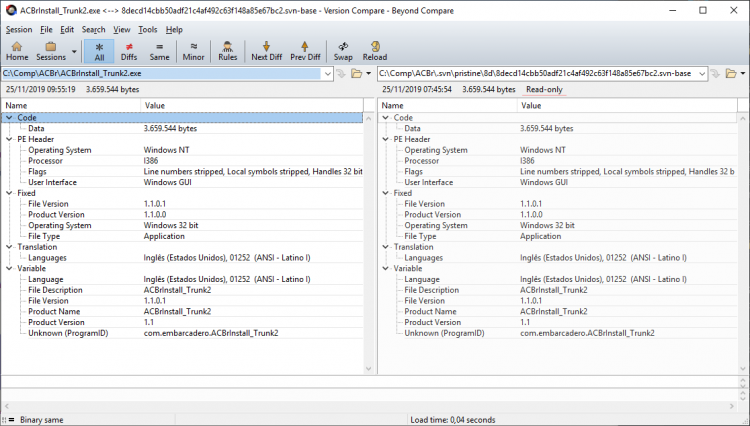Swap left and right sides
Viewport: 750px width, 426px height.
click(343, 51)
